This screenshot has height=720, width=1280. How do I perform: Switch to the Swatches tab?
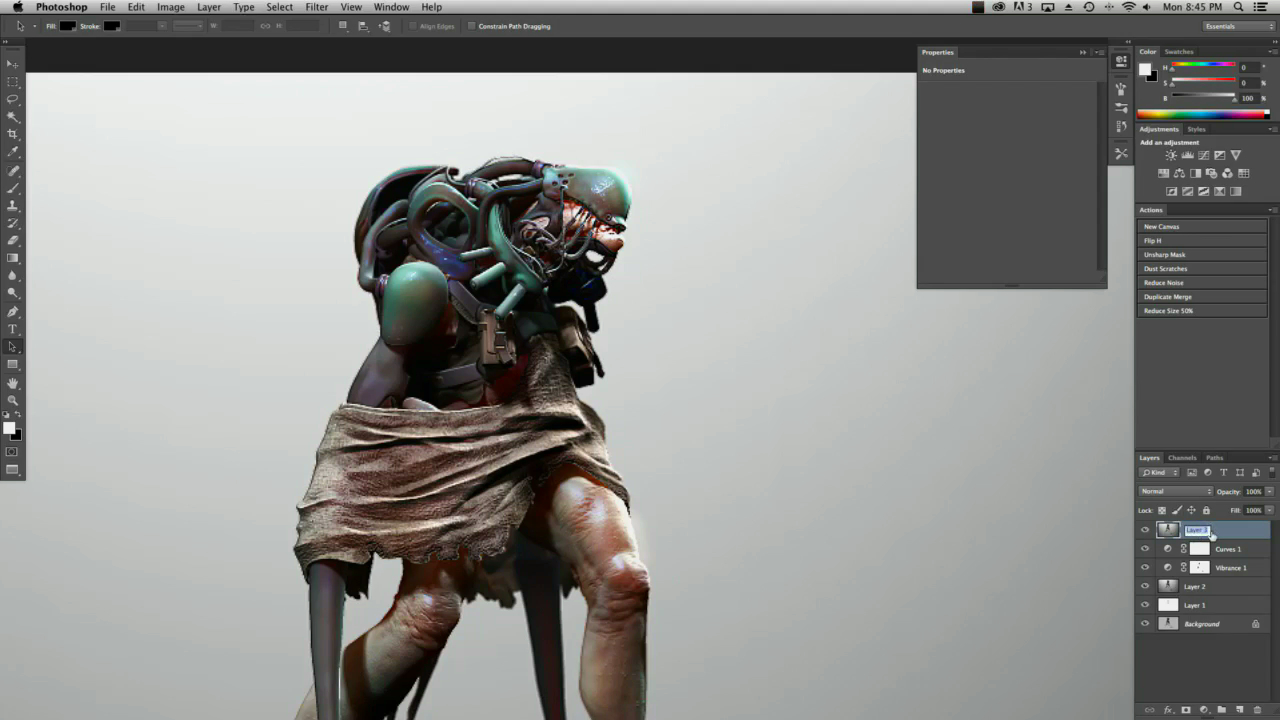[1179, 52]
